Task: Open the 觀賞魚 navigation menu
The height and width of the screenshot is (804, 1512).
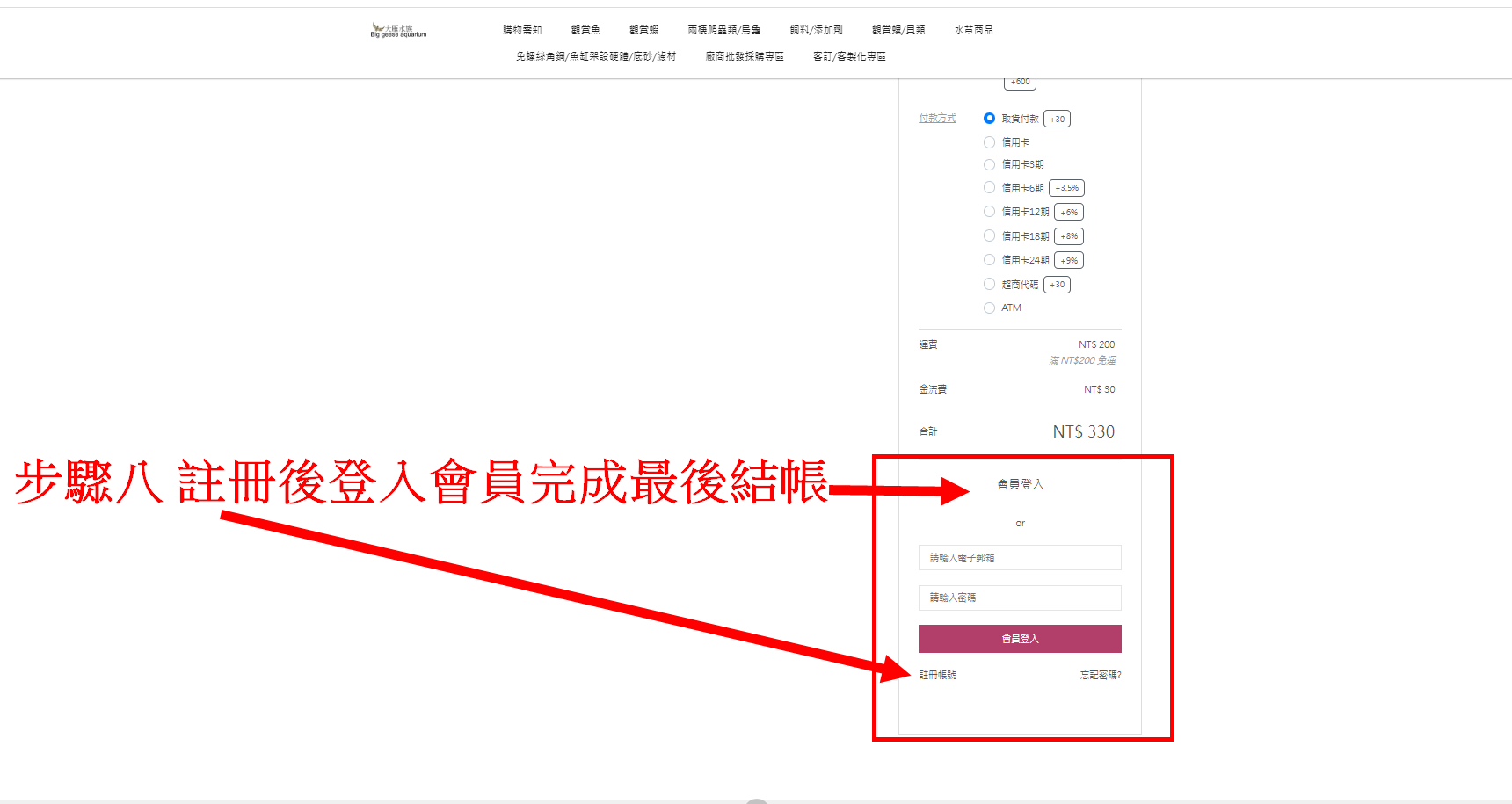Action: [585, 30]
